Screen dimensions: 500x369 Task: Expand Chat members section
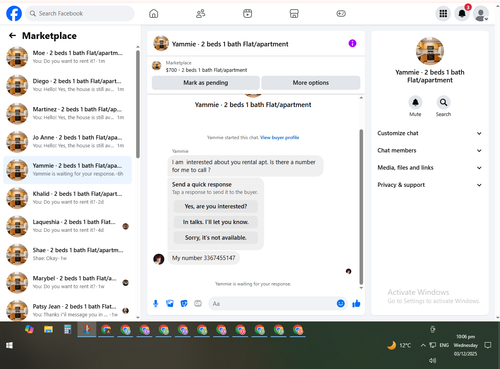430,150
